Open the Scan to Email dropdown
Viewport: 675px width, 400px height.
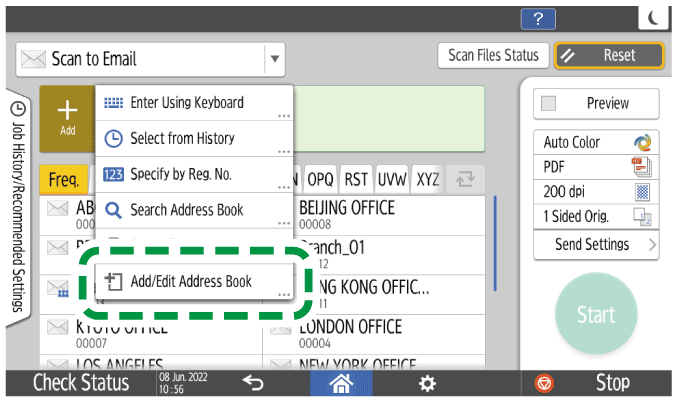[x=274, y=59]
